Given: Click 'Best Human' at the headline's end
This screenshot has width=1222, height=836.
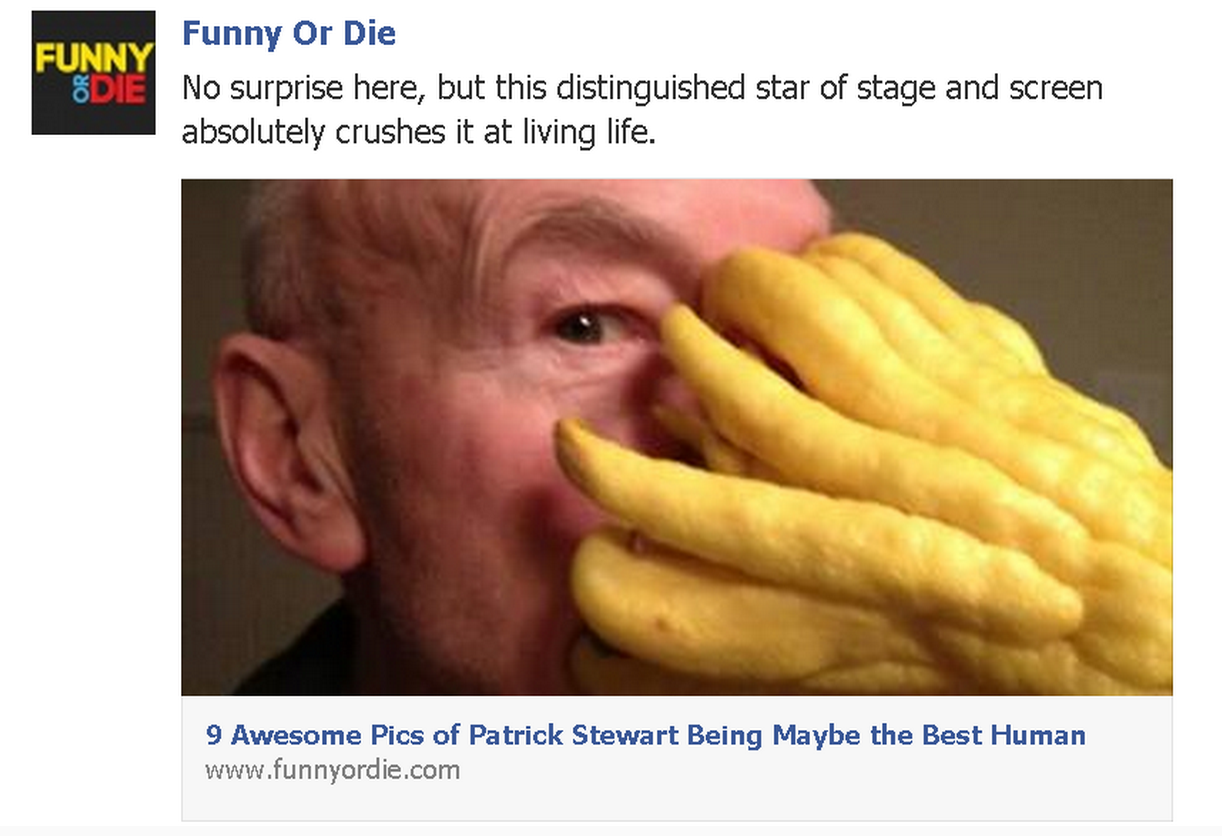Looking at the screenshot, I should (1003, 735).
